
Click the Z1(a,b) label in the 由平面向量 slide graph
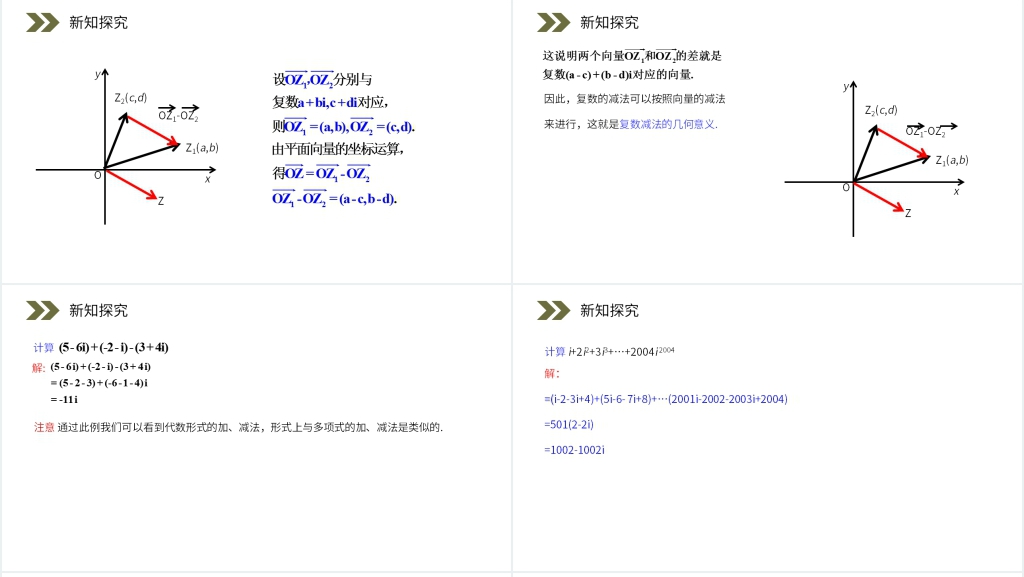tap(202, 148)
